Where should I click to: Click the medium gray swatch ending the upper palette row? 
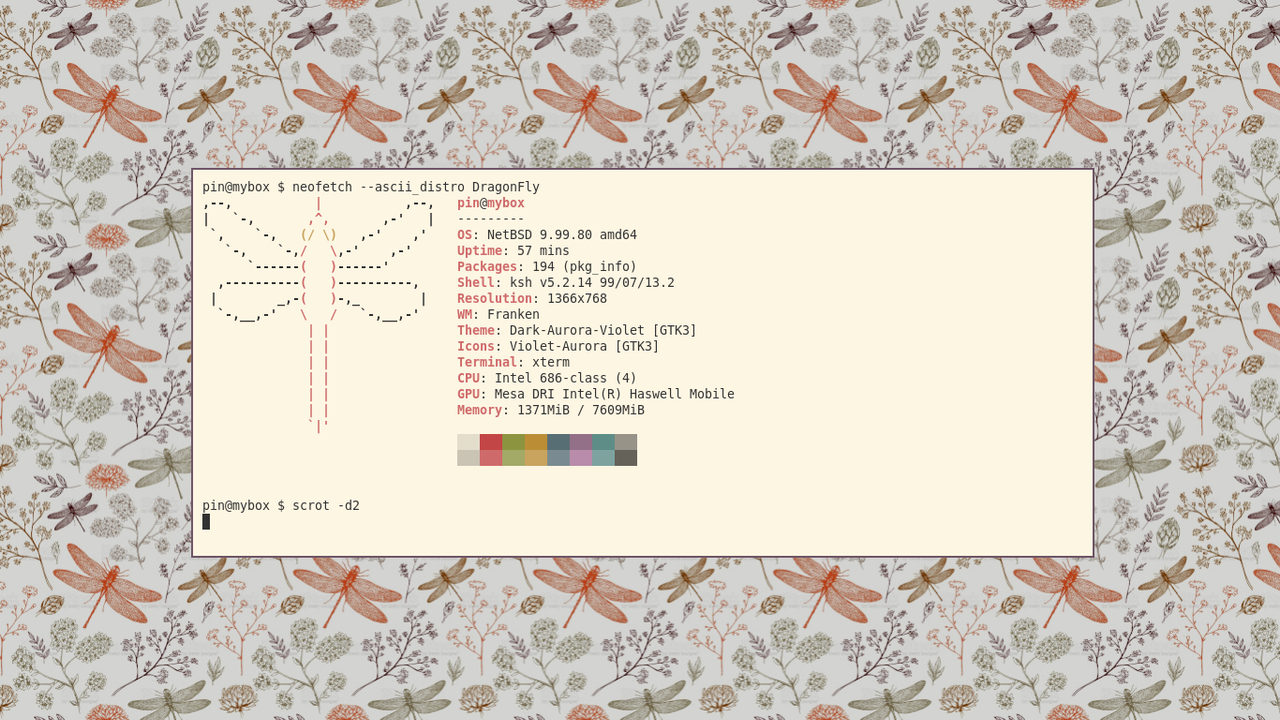tap(626, 442)
